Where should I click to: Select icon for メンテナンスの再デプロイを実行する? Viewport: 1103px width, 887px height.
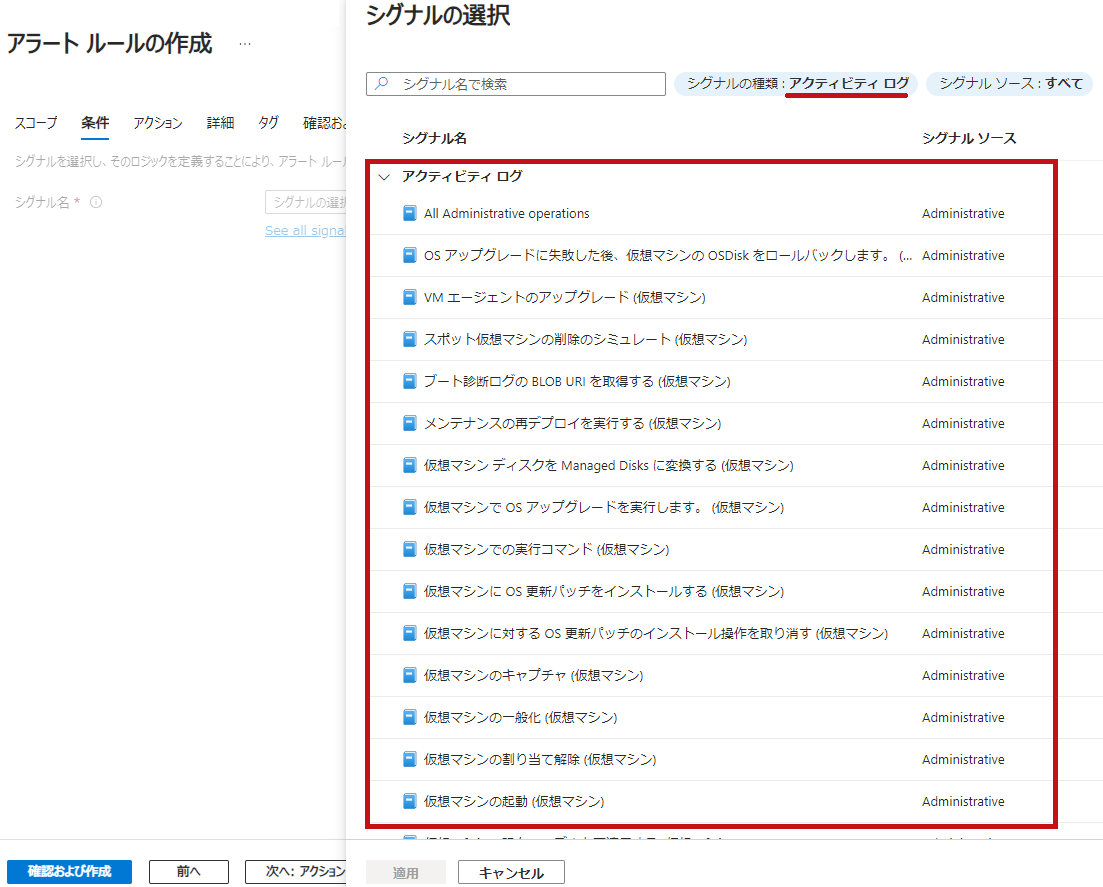[409, 423]
